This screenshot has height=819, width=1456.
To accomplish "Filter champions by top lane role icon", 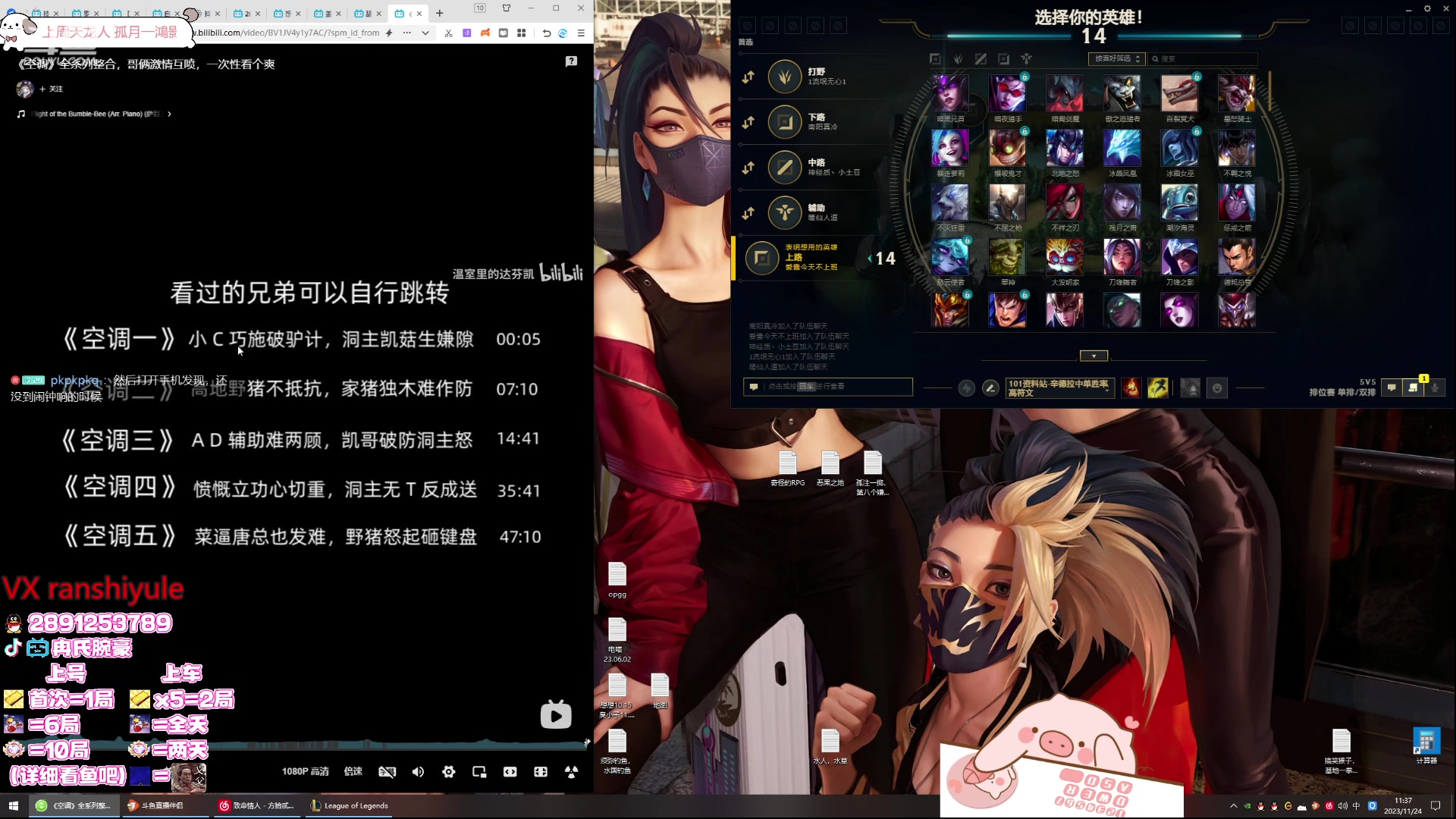I will [935, 59].
